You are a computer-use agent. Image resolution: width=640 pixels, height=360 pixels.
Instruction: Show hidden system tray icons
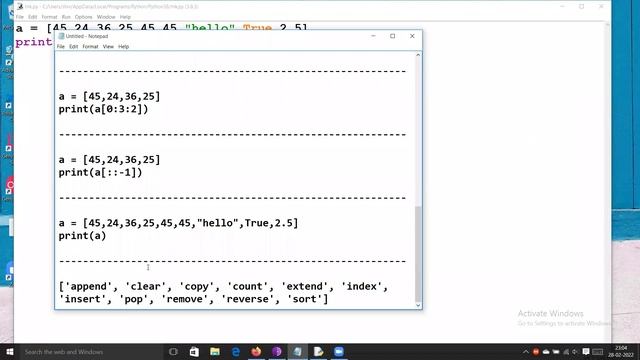(526, 352)
